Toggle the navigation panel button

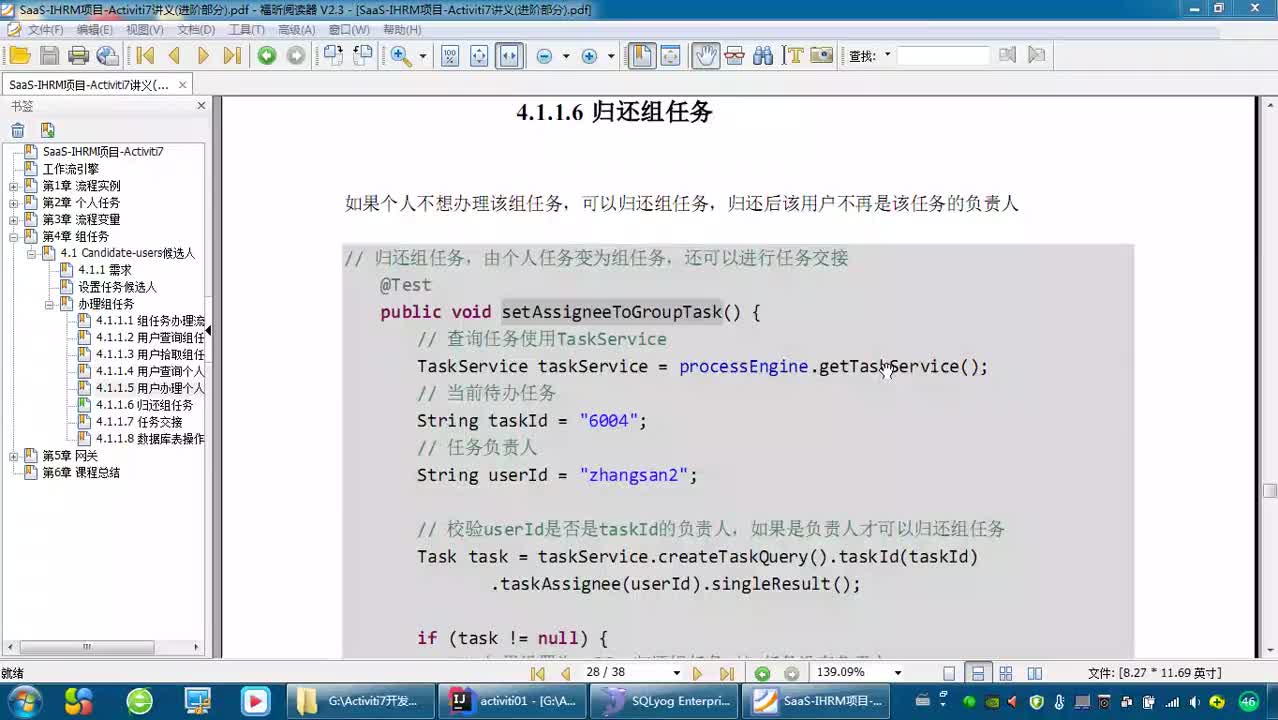[642, 56]
